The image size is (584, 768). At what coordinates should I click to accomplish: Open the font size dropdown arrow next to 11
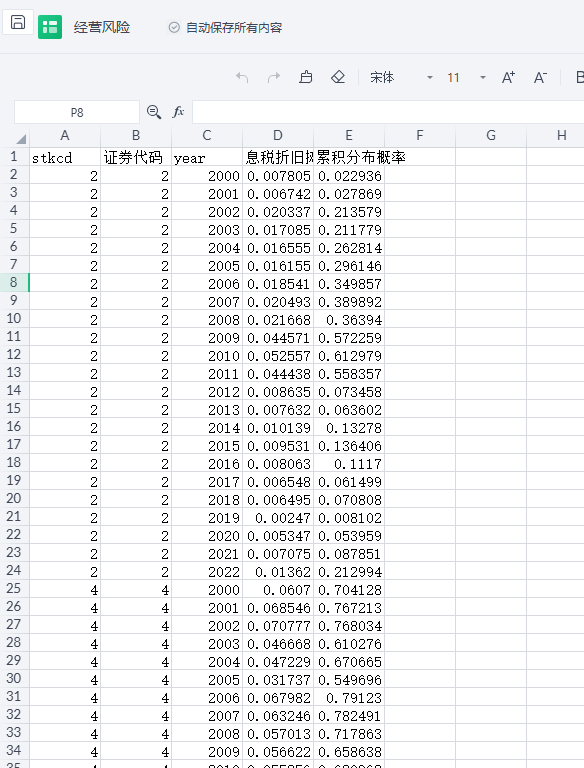tap(483, 77)
